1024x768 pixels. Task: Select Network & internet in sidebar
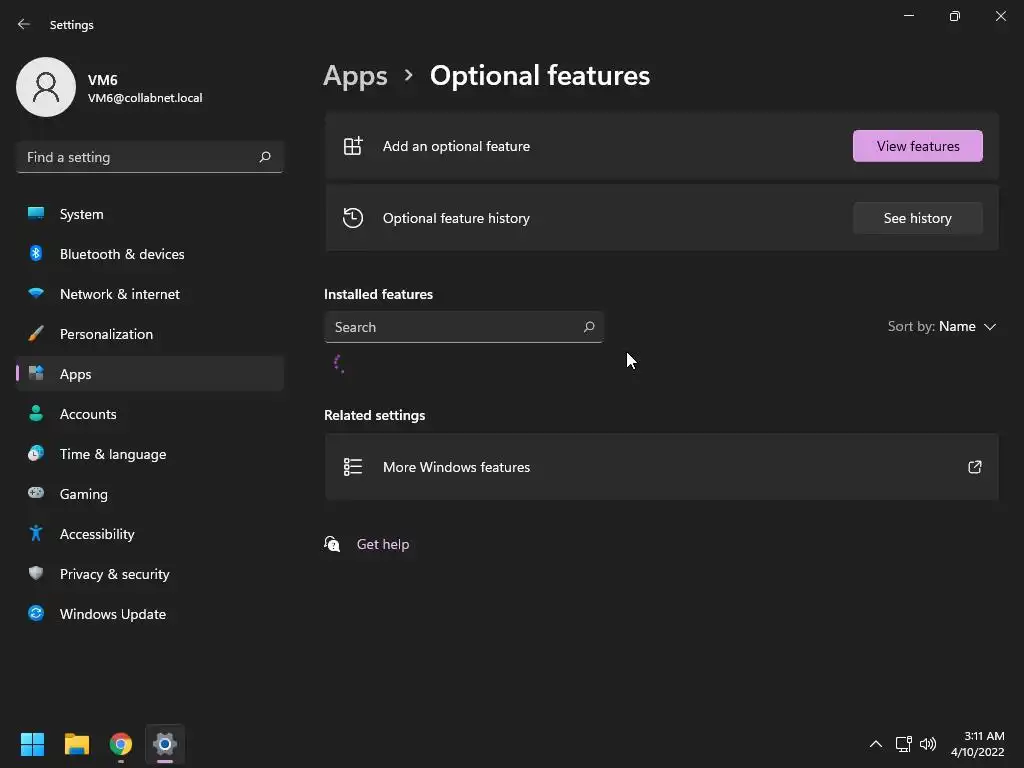pos(120,294)
